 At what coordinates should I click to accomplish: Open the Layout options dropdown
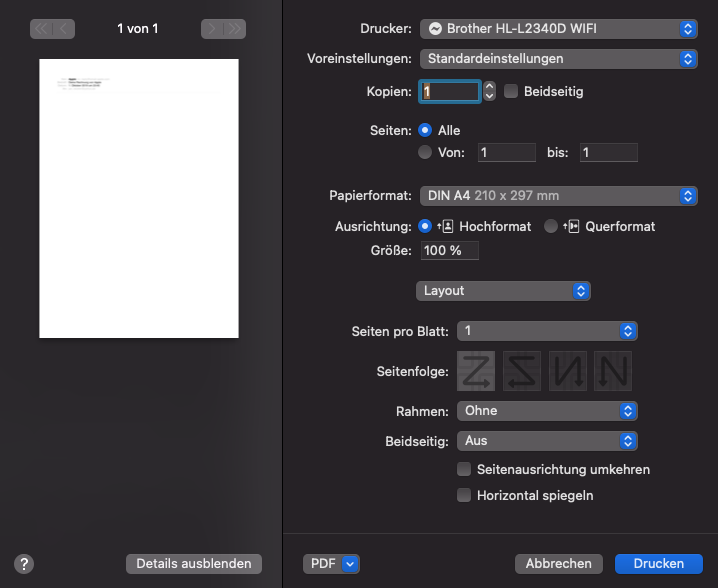tap(503, 291)
